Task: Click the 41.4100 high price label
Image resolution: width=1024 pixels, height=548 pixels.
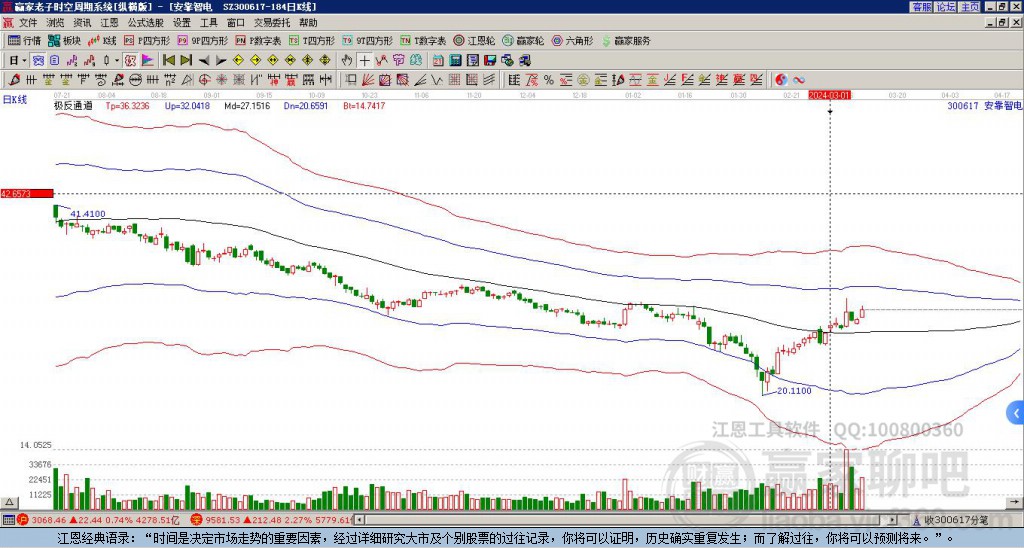Action: pos(88,214)
